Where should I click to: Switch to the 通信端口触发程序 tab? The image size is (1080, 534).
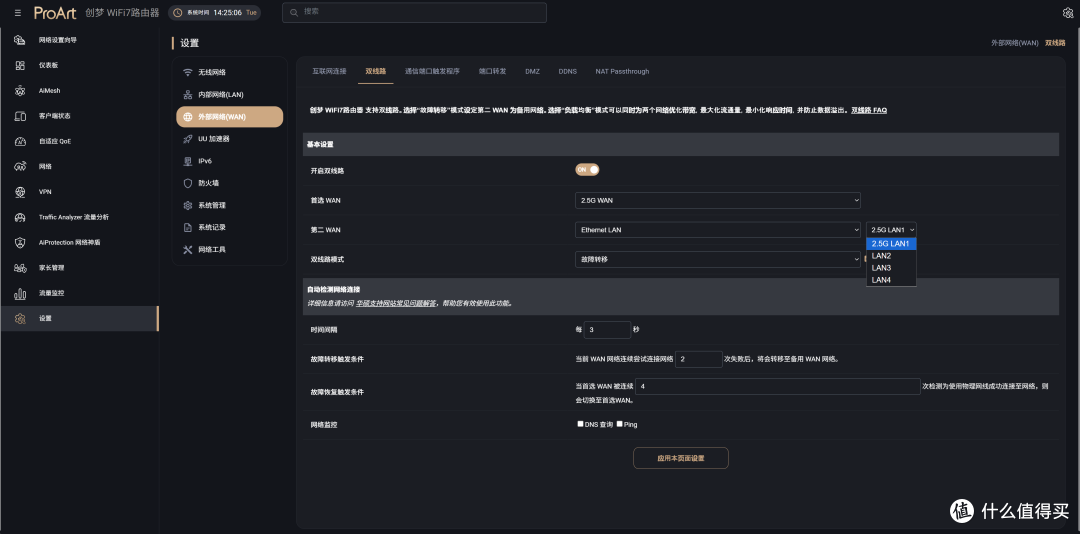(432, 71)
